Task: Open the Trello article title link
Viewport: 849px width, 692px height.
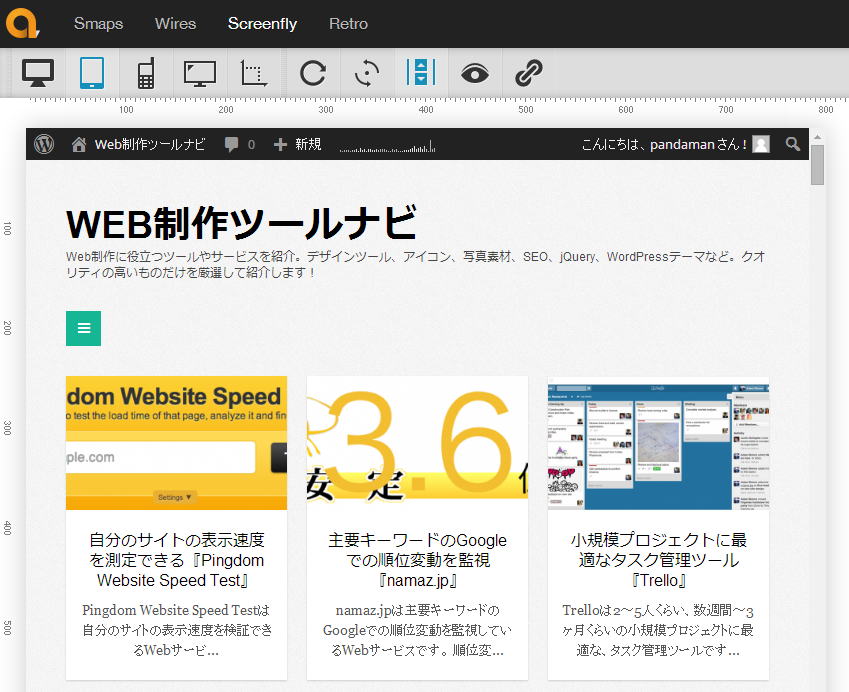Action: [658, 560]
